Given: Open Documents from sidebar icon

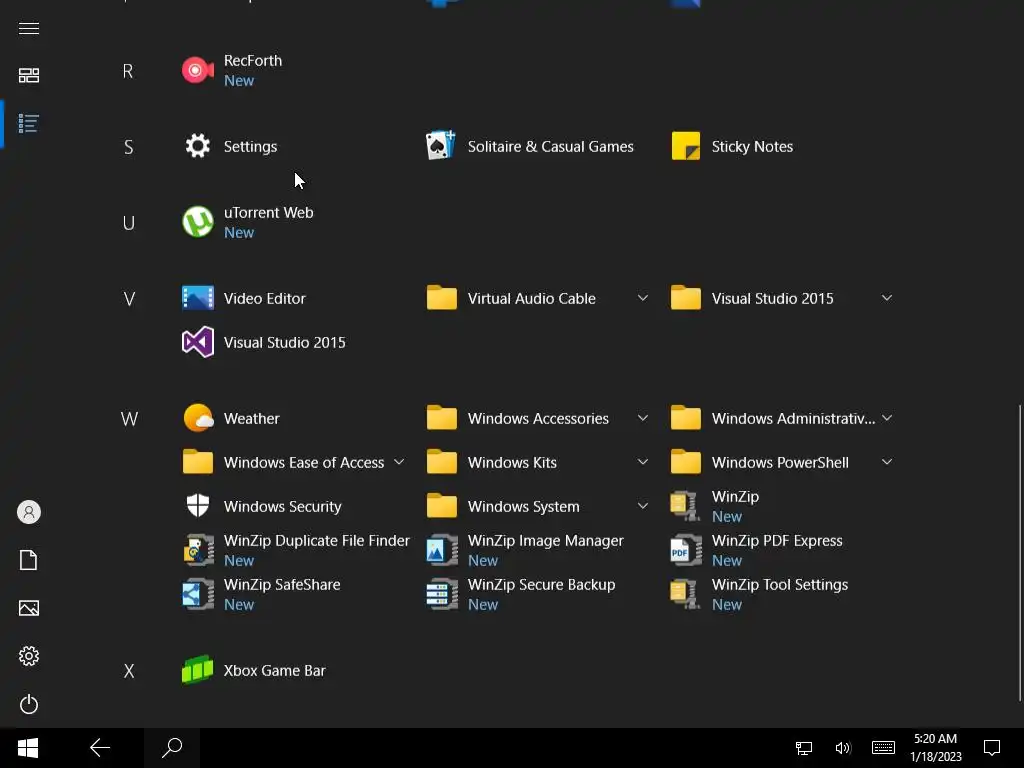Looking at the screenshot, I should pyautogui.click(x=29, y=560).
